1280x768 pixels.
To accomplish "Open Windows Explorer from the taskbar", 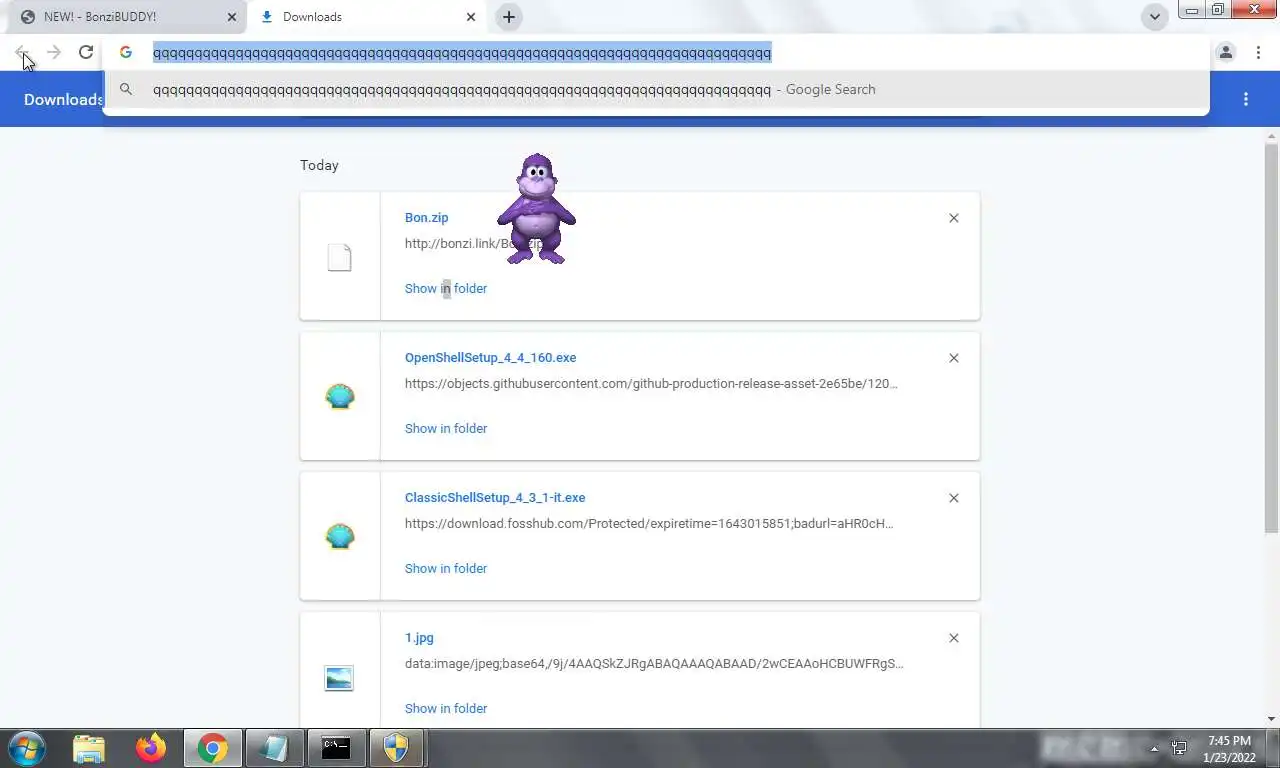I will pyautogui.click(x=89, y=748).
